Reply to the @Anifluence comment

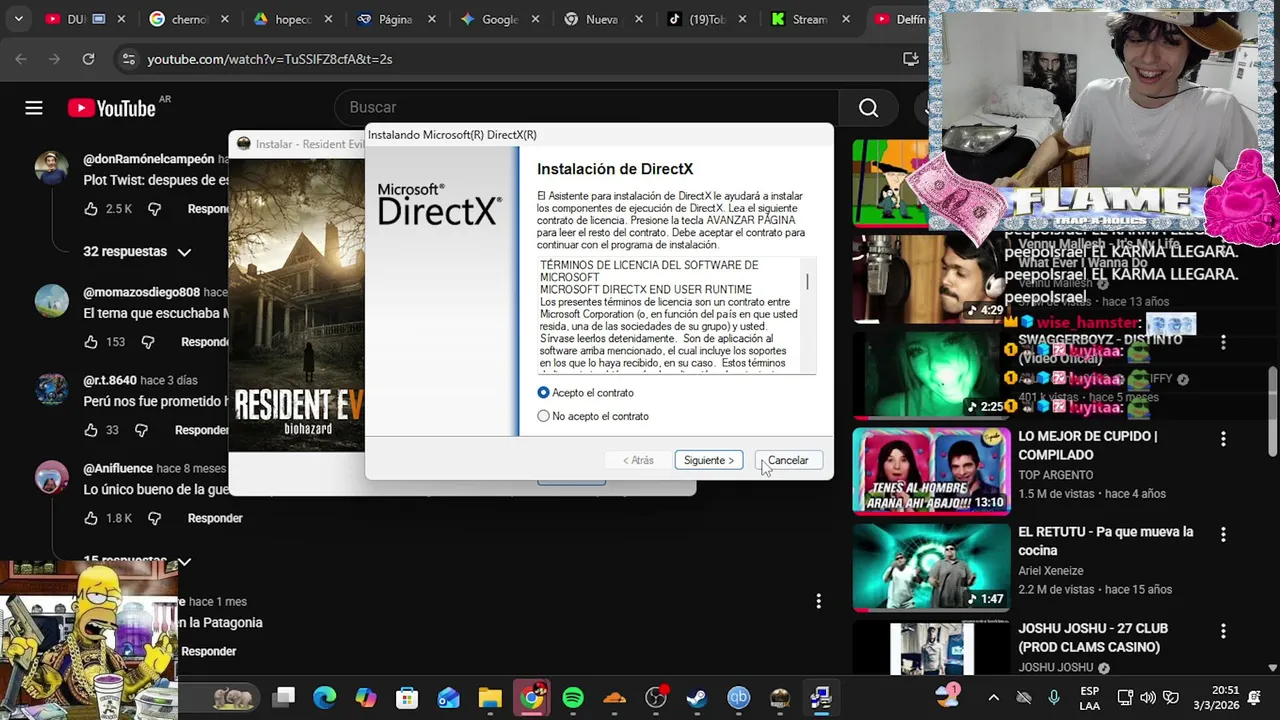[215, 518]
